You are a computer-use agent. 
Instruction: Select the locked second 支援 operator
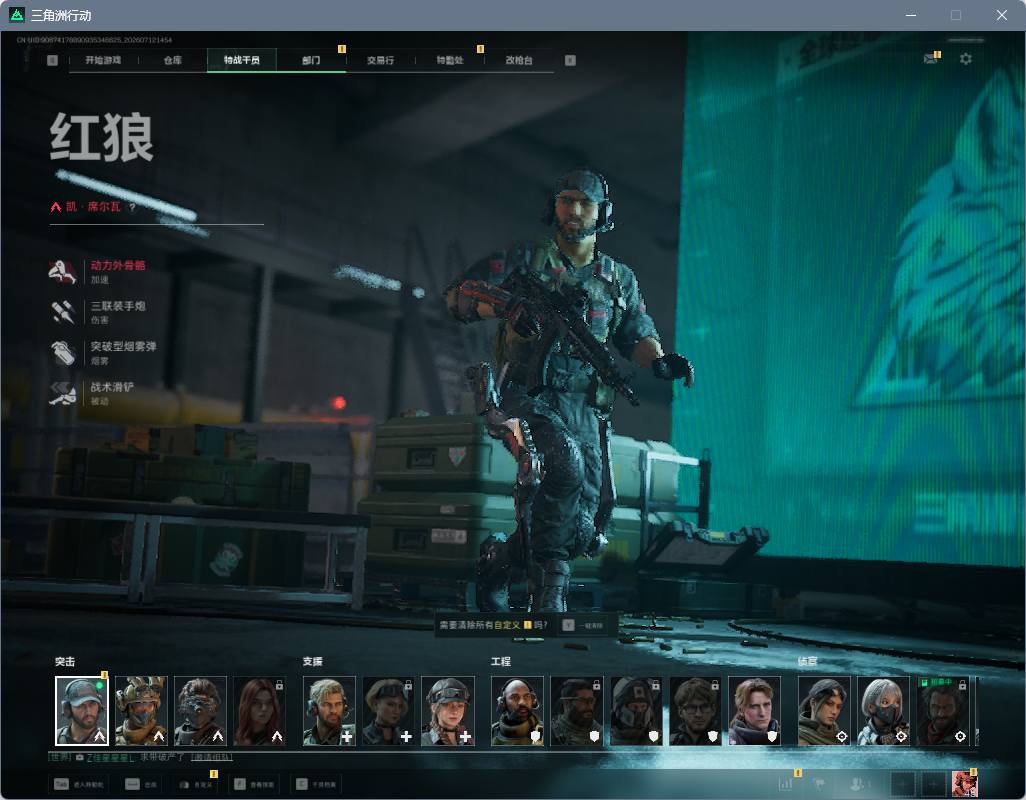tap(389, 711)
